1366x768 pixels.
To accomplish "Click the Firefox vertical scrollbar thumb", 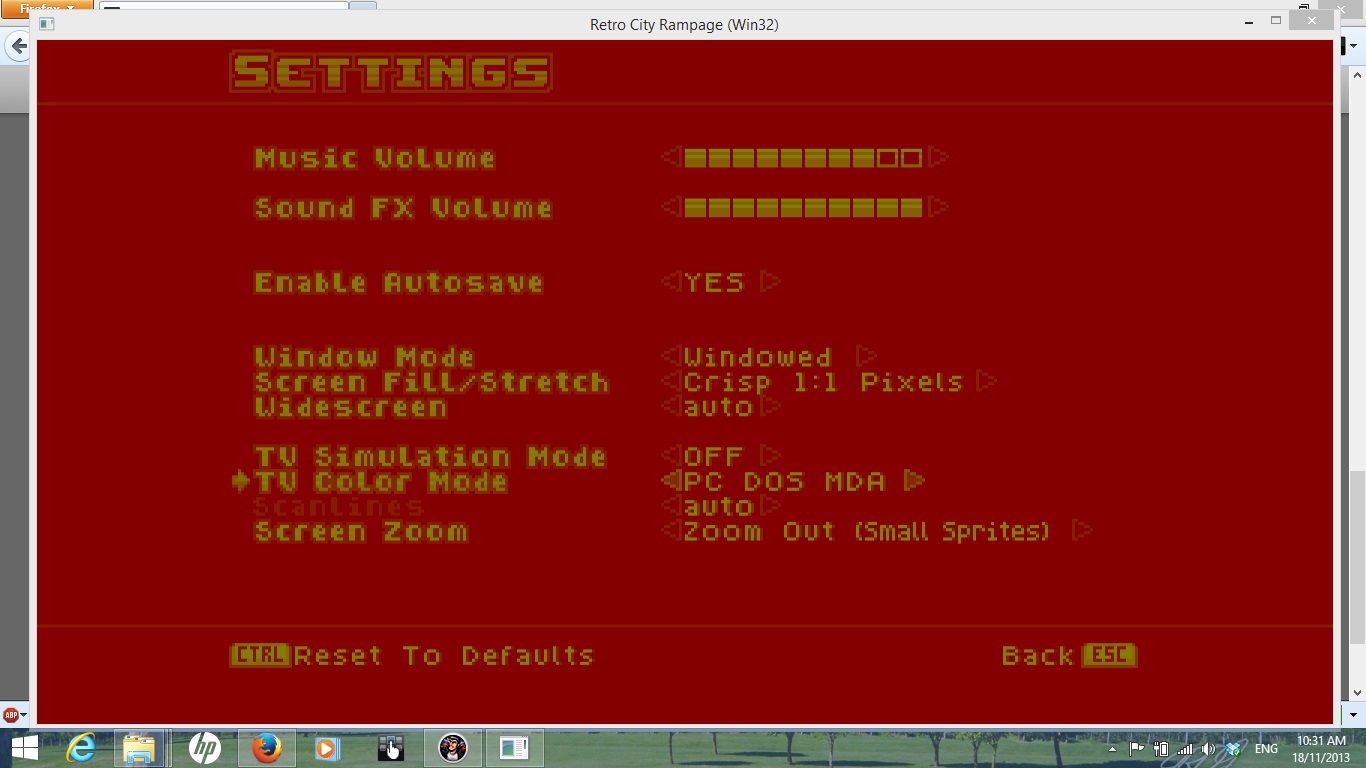I will (x=1357, y=557).
